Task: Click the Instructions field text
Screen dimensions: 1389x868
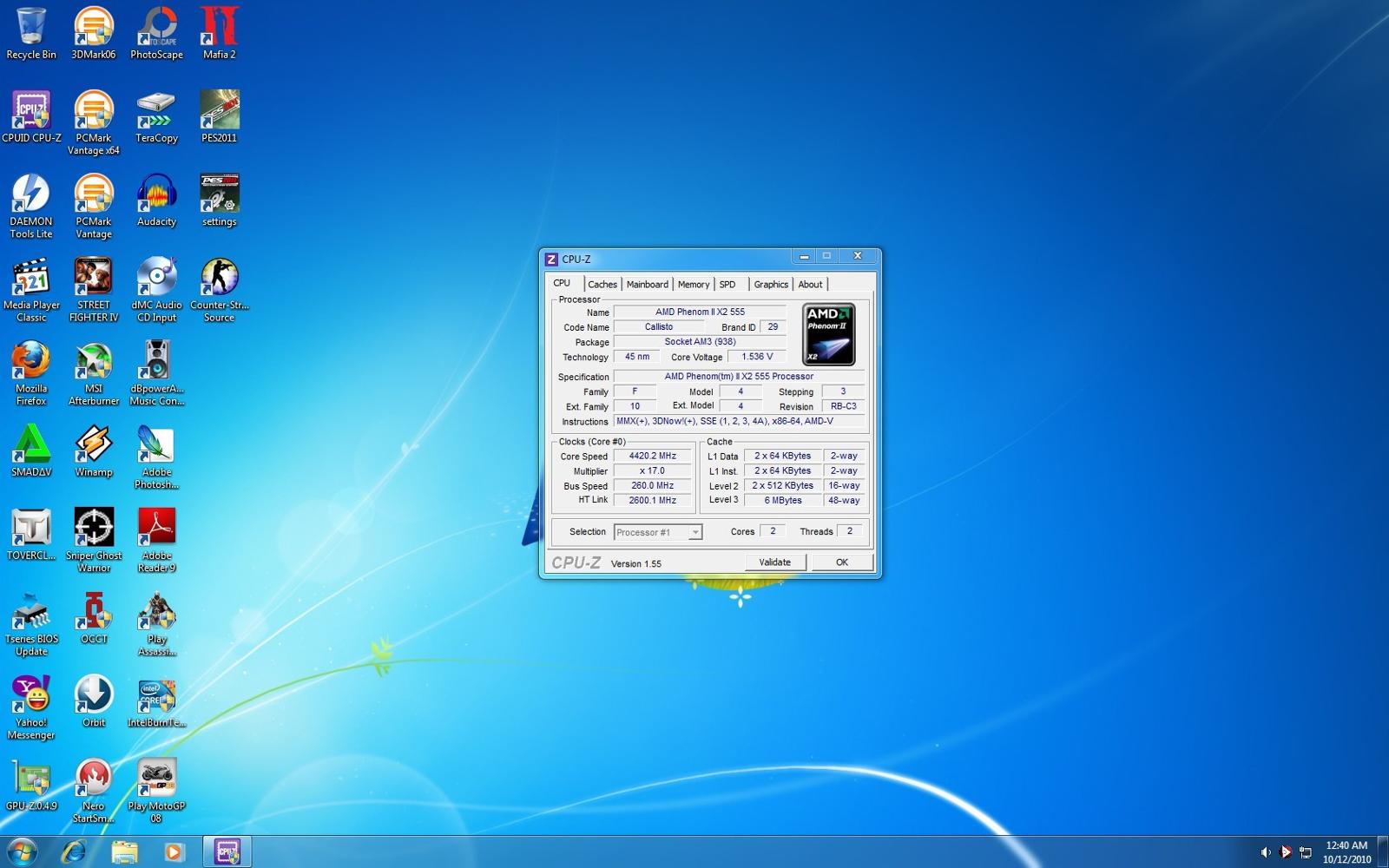Action: [x=739, y=422]
